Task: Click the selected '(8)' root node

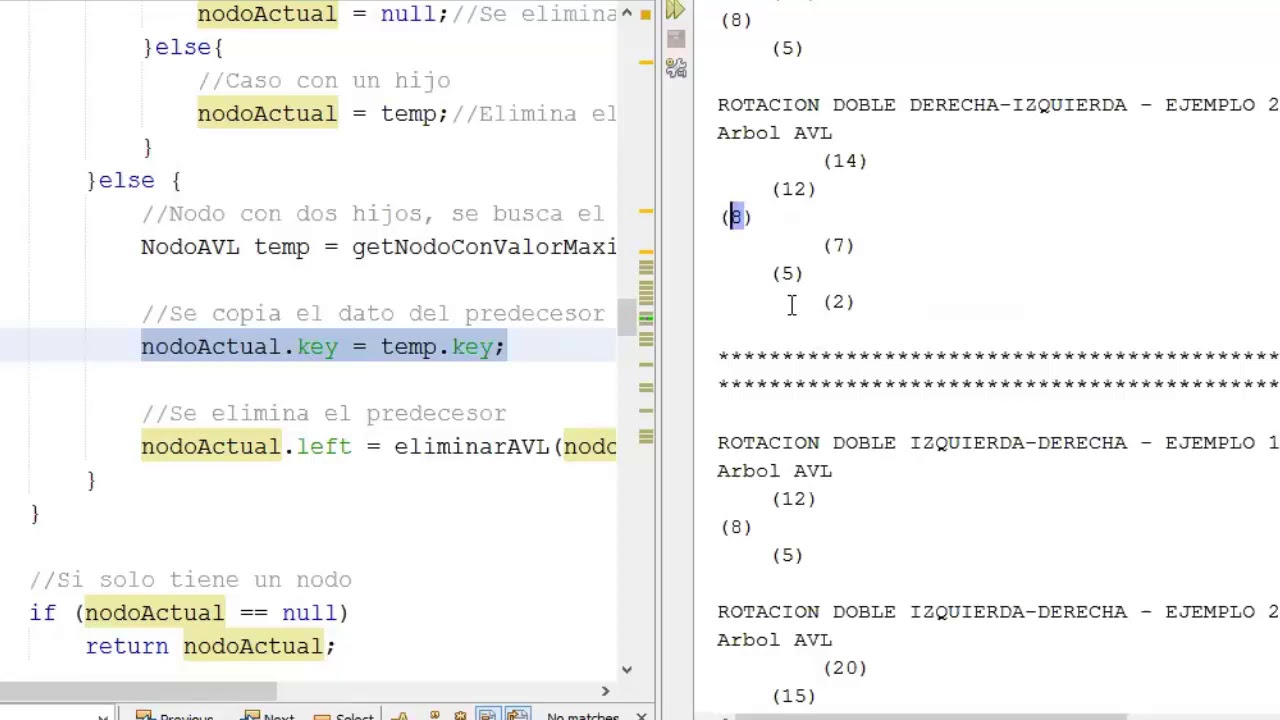Action: point(736,217)
